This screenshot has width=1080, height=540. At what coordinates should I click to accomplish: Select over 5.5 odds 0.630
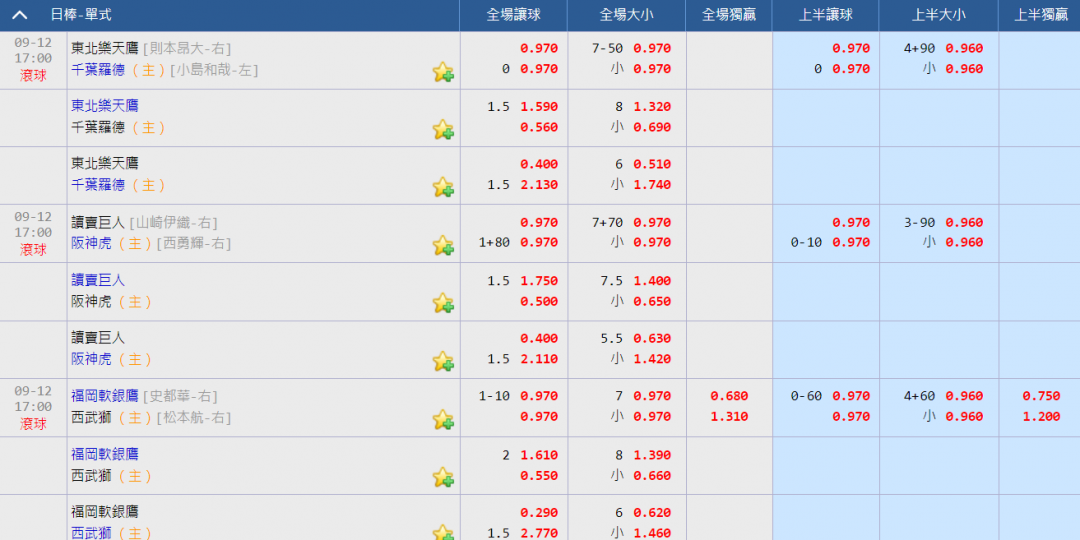652,338
